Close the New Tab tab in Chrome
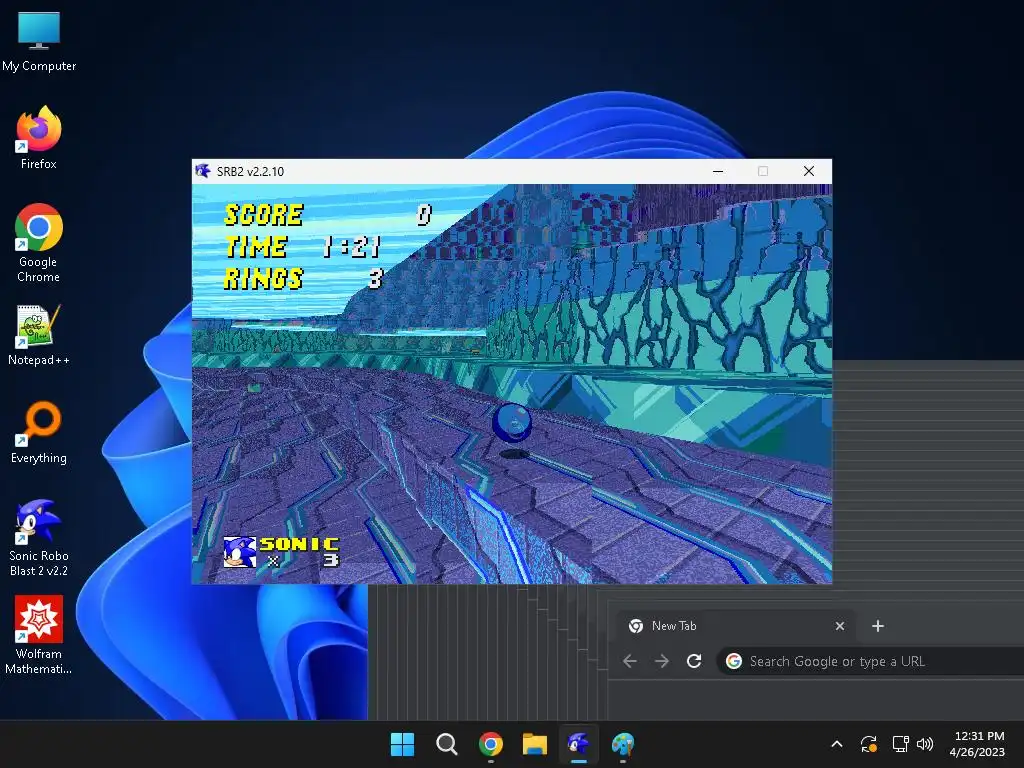Screen dimensions: 1024x768 [x=840, y=626]
